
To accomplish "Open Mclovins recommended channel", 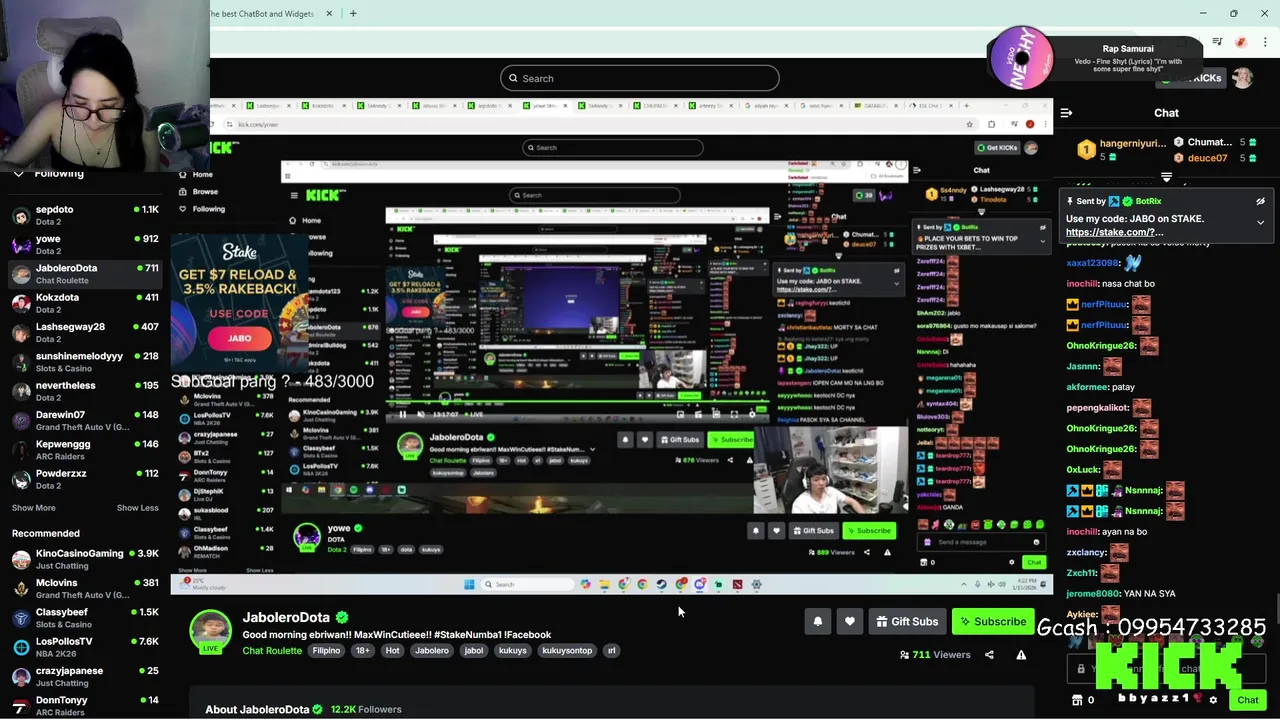I will 85,588.
